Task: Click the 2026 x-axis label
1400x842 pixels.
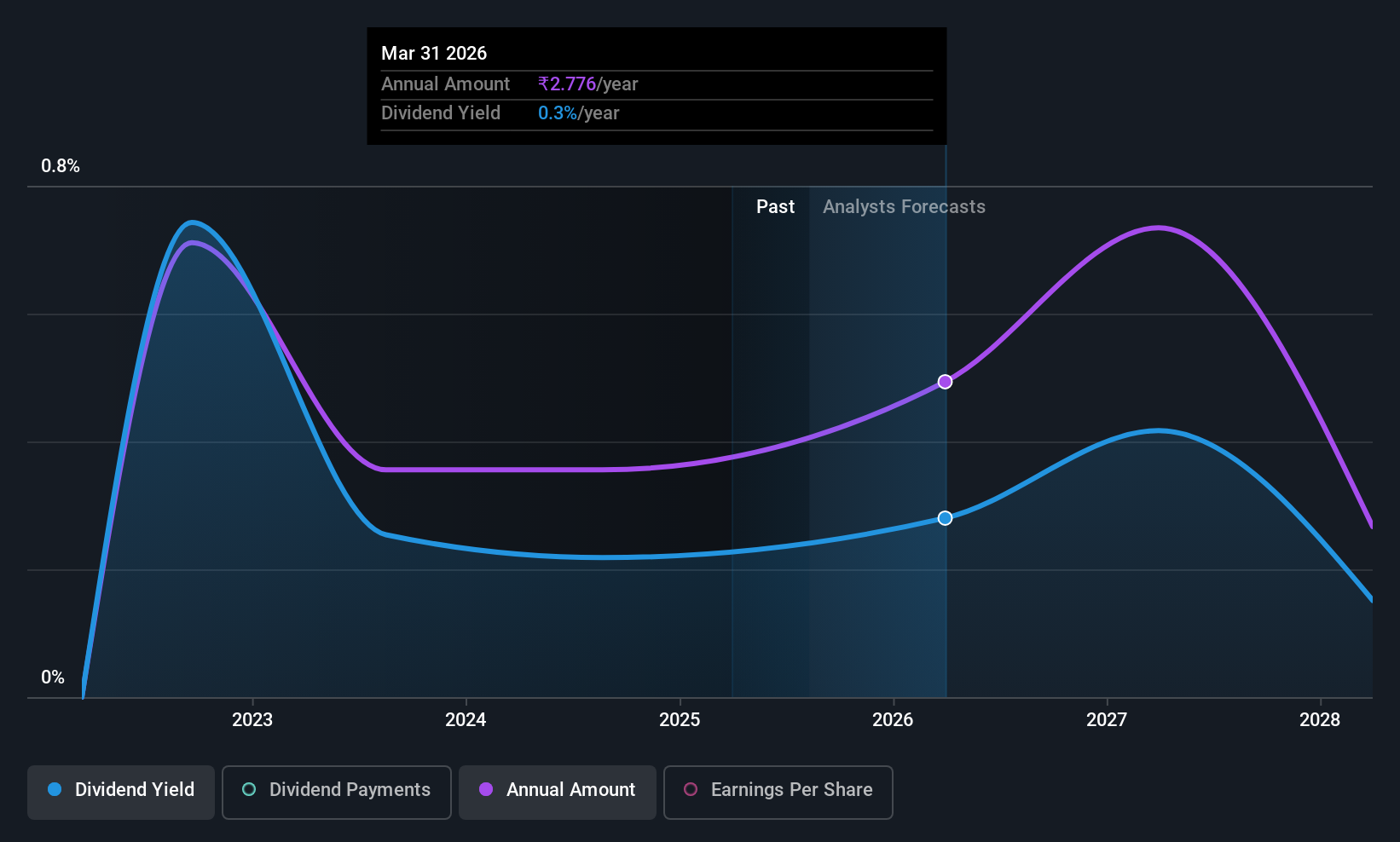Action: [x=893, y=719]
